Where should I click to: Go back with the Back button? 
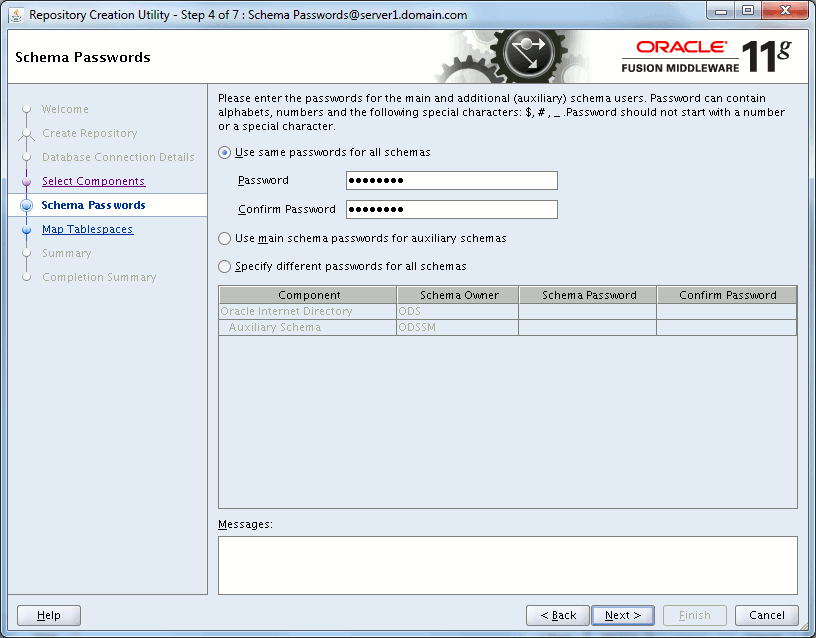tap(558, 615)
